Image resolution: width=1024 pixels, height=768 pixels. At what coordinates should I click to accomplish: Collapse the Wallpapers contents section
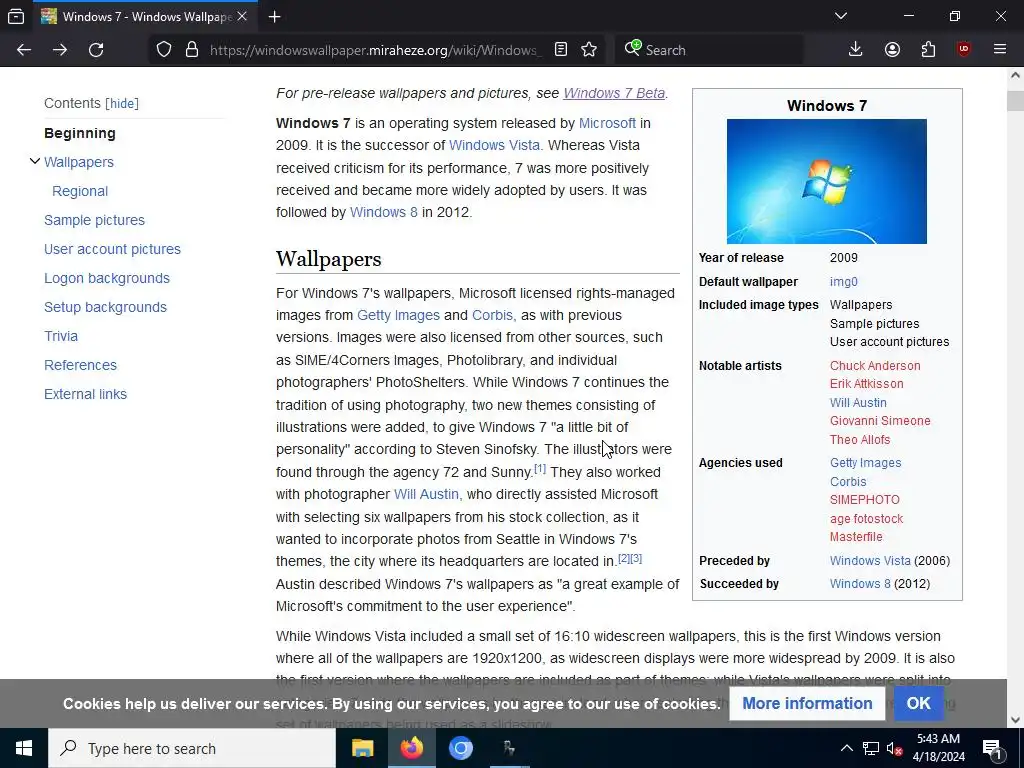point(35,161)
